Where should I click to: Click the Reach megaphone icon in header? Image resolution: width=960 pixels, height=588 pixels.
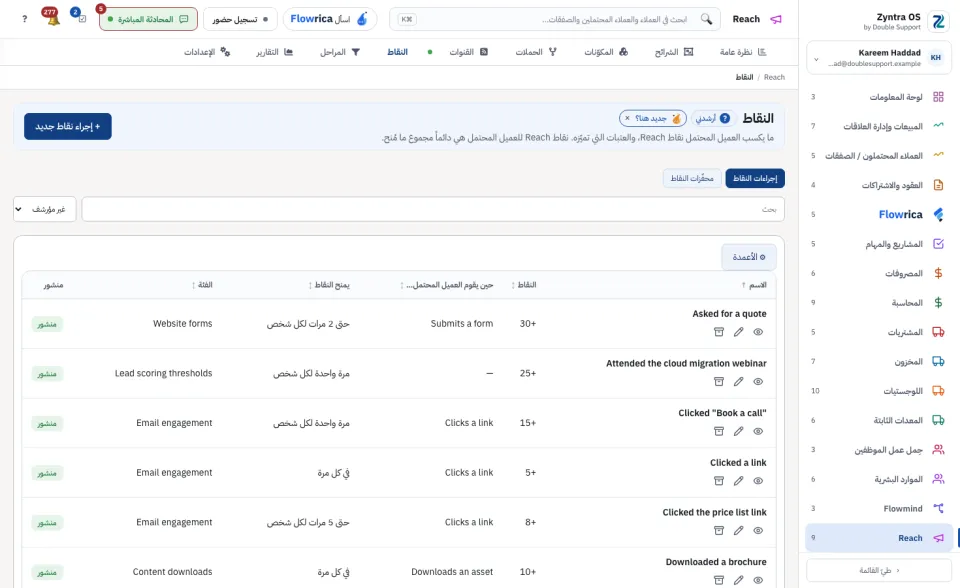pos(776,19)
